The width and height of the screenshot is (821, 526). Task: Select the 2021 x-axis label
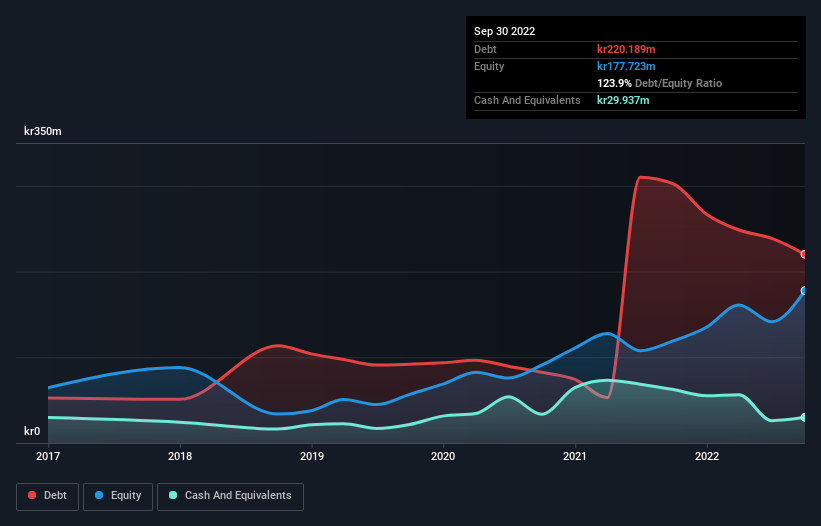(575, 456)
